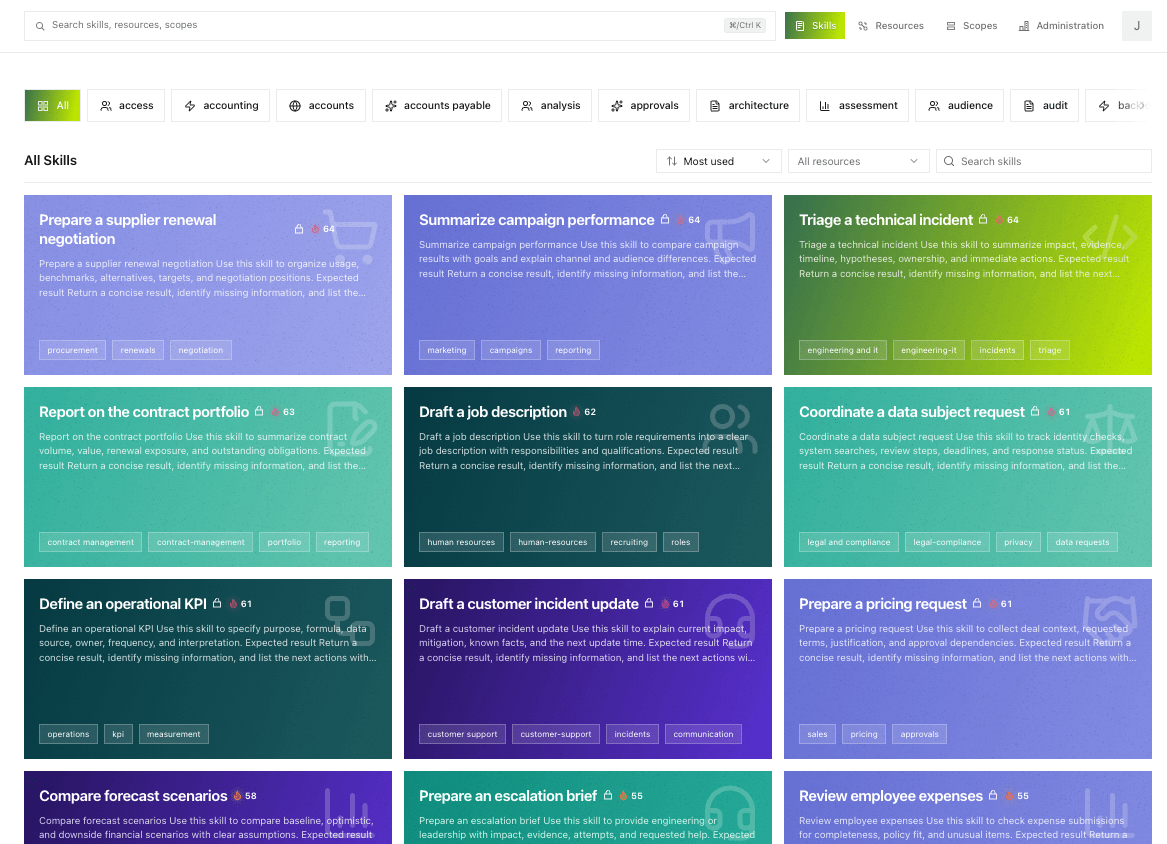Focus the global search skills, resources, scopes field

point(400,26)
